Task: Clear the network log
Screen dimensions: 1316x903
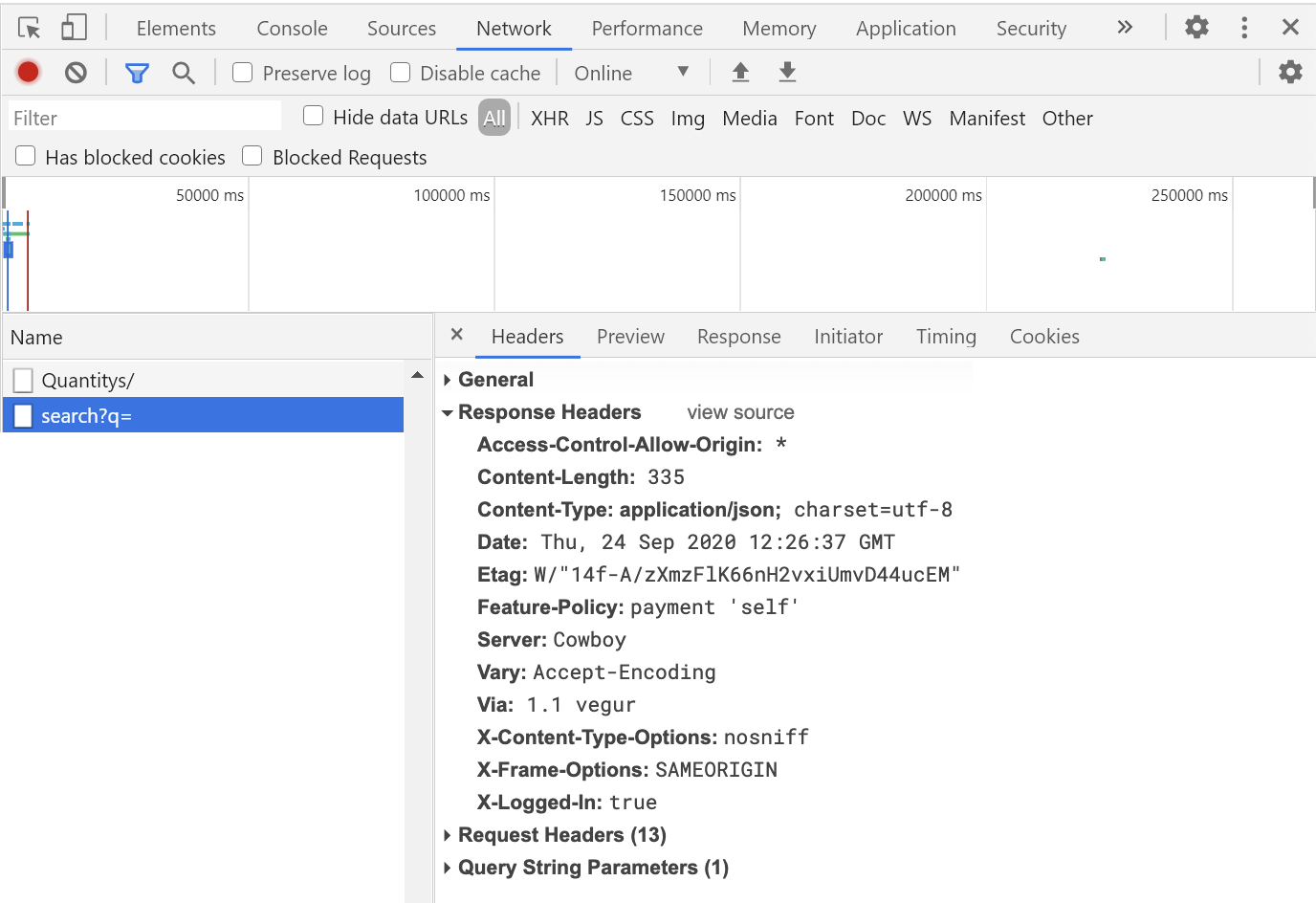Action: pyautogui.click(x=76, y=72)
